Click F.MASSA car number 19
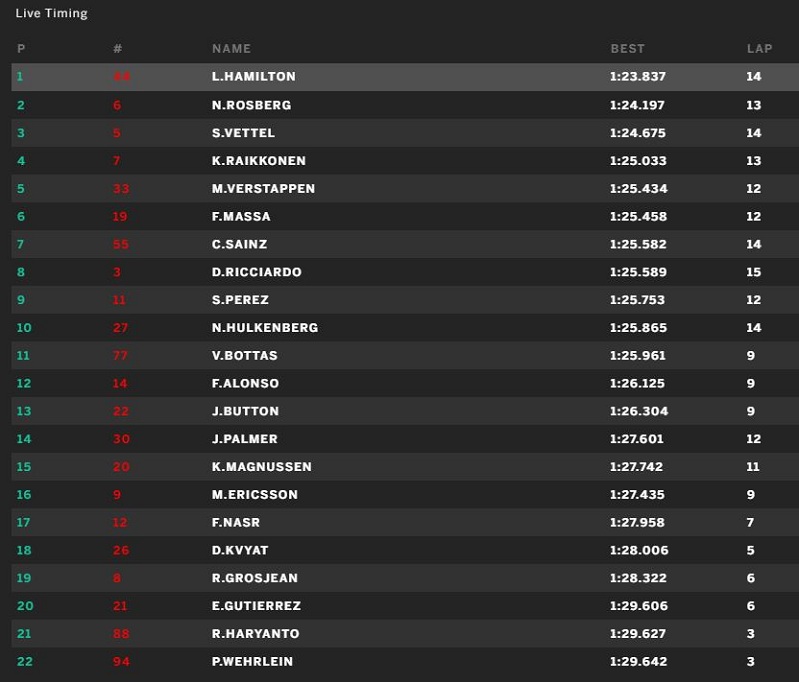This screenshot has height=682, width=799. click(120, 217)
